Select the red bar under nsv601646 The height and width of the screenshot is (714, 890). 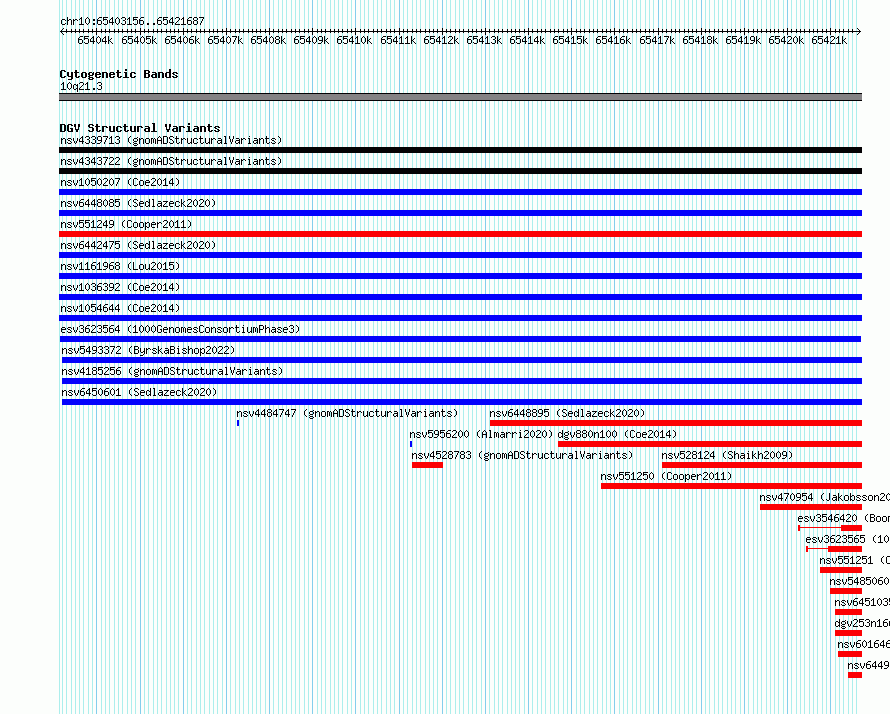(x=850, y=654)
